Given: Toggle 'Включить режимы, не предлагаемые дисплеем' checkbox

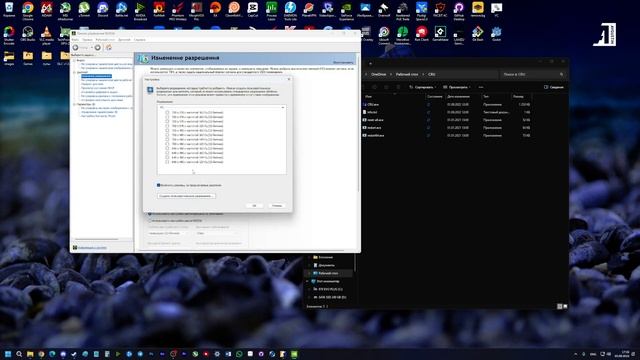Looking at the screenshot, I should 158,185.
